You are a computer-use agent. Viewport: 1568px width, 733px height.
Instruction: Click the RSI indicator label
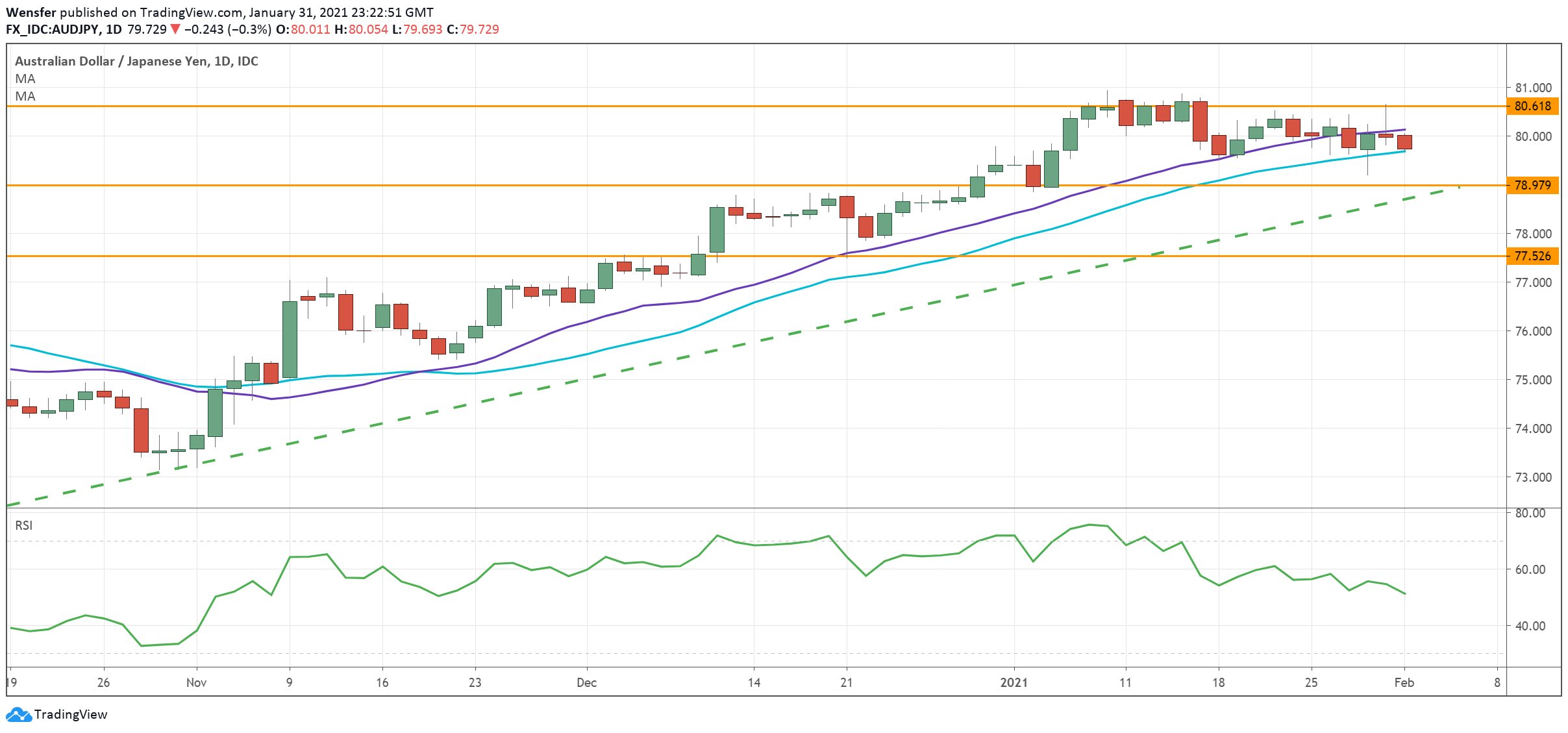click(24, 525)
